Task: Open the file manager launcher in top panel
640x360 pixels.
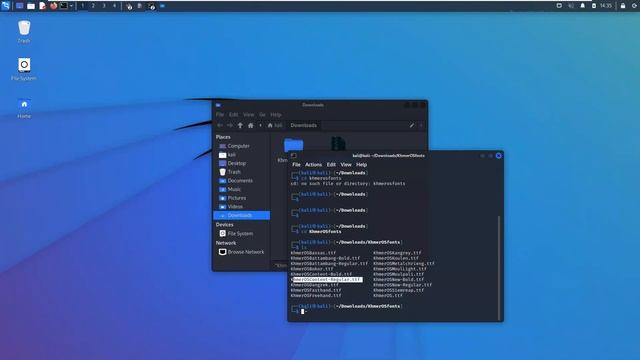Action: click(31, 6)
